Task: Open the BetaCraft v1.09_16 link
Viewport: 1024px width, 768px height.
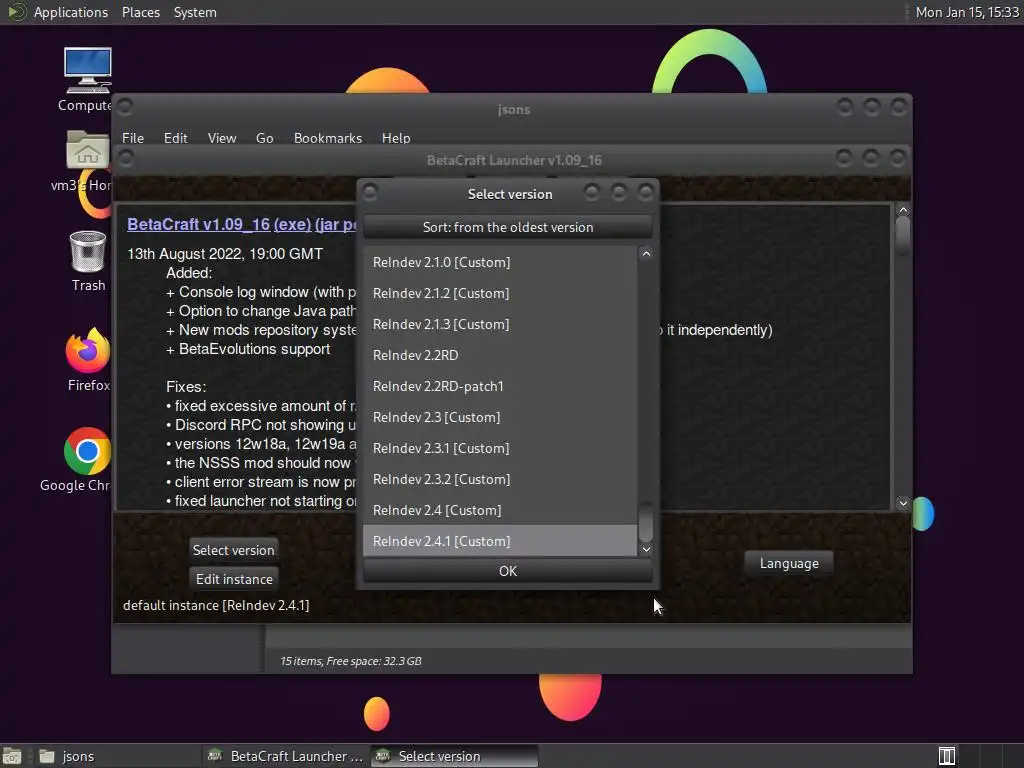Action: [199, 224]
